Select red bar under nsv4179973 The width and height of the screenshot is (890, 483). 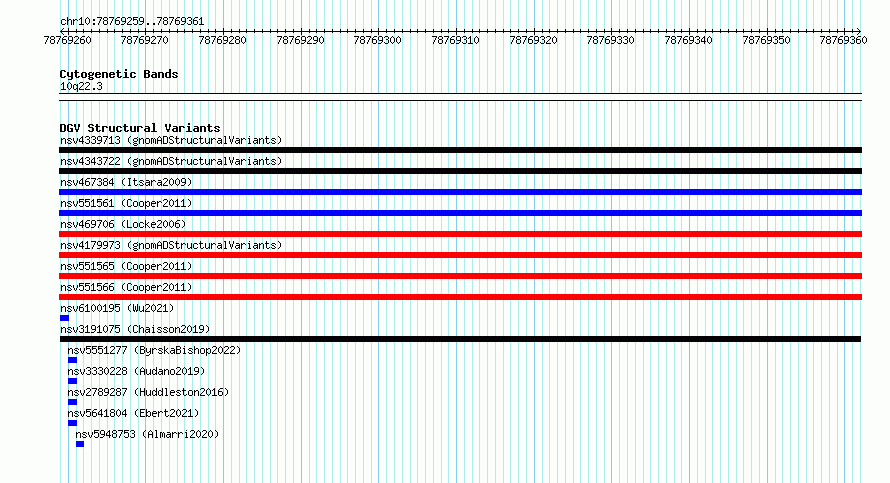(x=460, y=255)
